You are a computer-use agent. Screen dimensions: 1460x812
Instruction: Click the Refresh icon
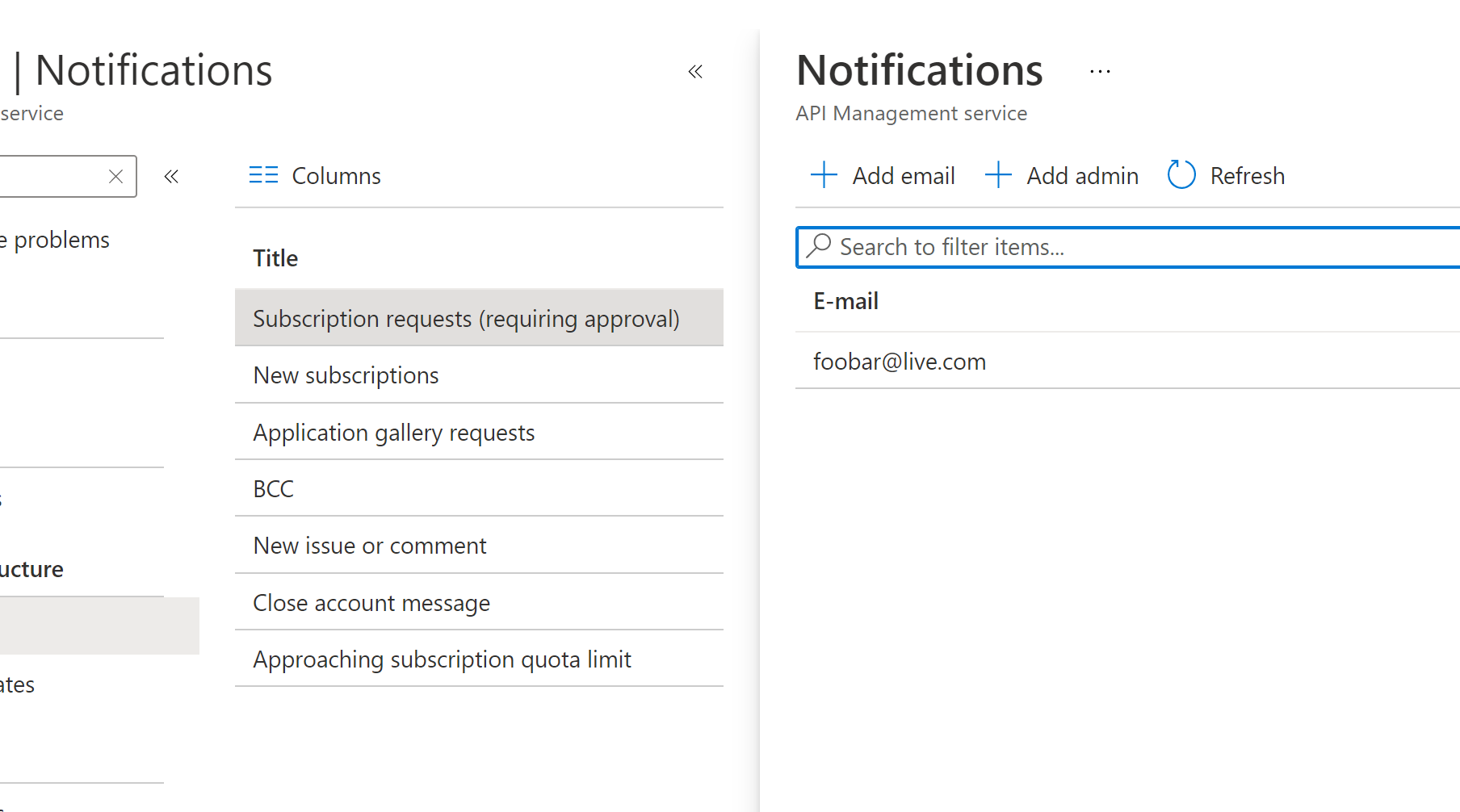(x=1181, y=174)
